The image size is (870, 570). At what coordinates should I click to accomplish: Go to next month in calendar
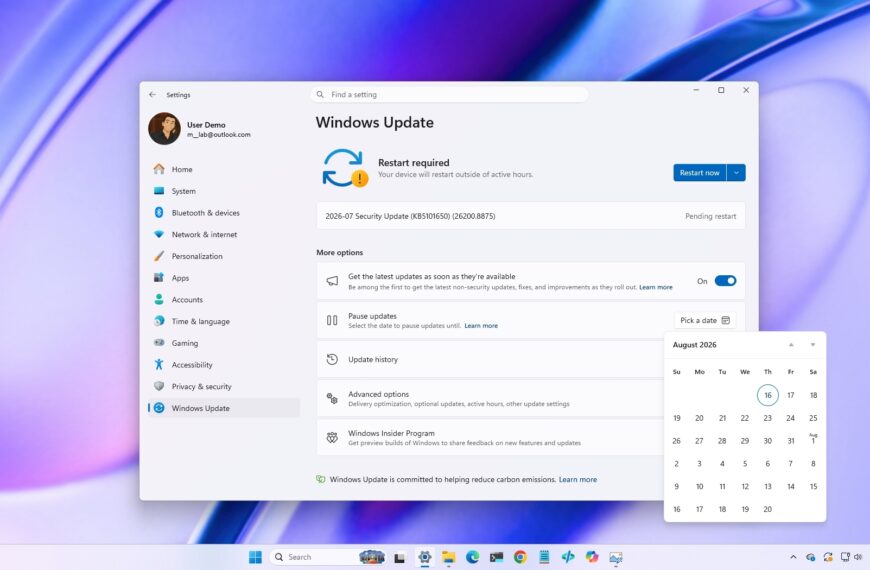point(813,345)
